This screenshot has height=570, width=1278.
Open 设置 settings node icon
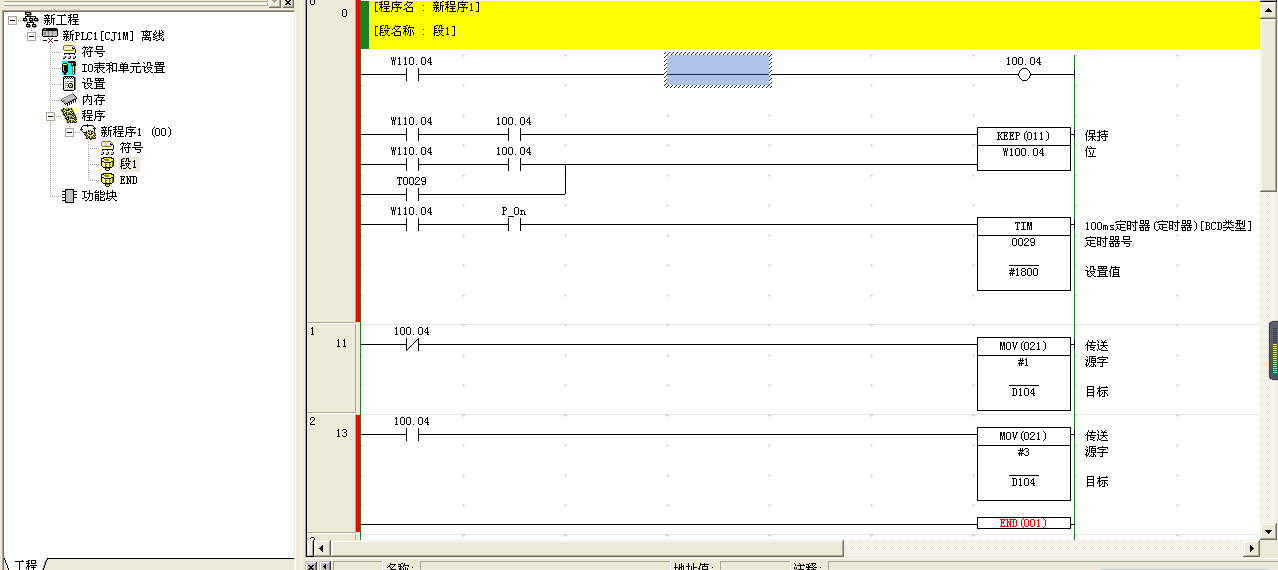tap(69, 84)
